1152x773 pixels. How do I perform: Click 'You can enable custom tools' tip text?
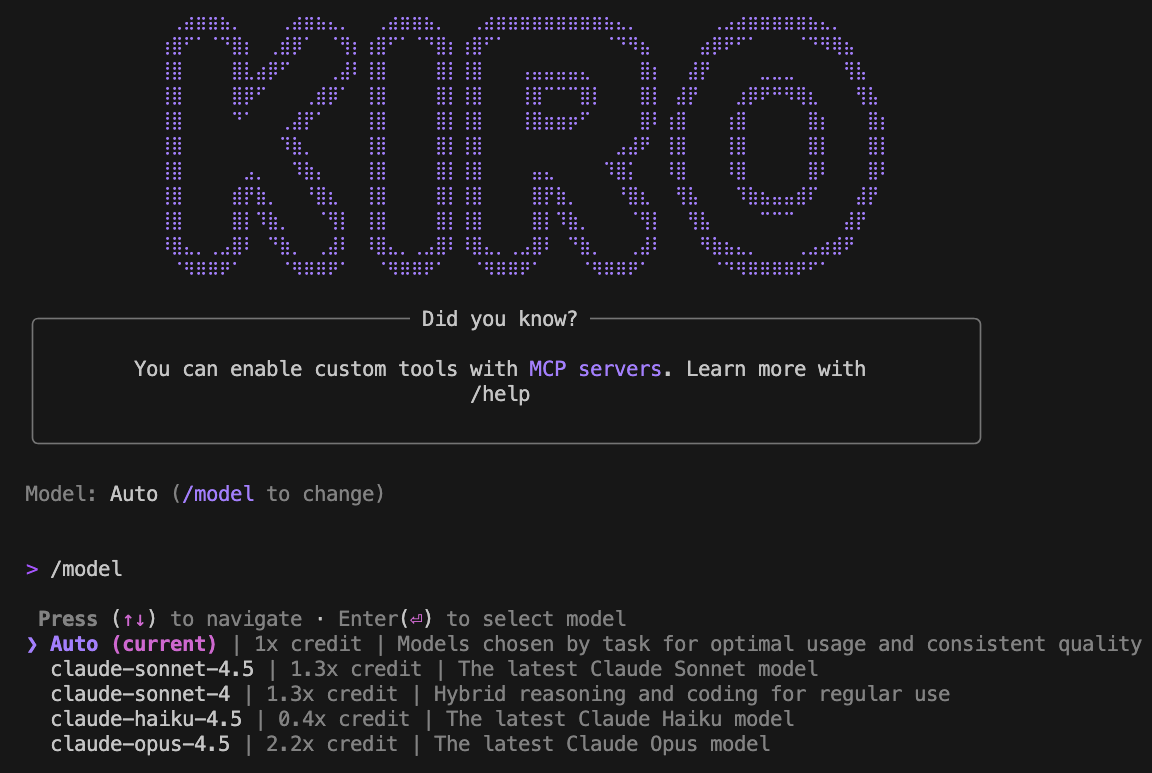pyautogui.click(x=500, y=381)
